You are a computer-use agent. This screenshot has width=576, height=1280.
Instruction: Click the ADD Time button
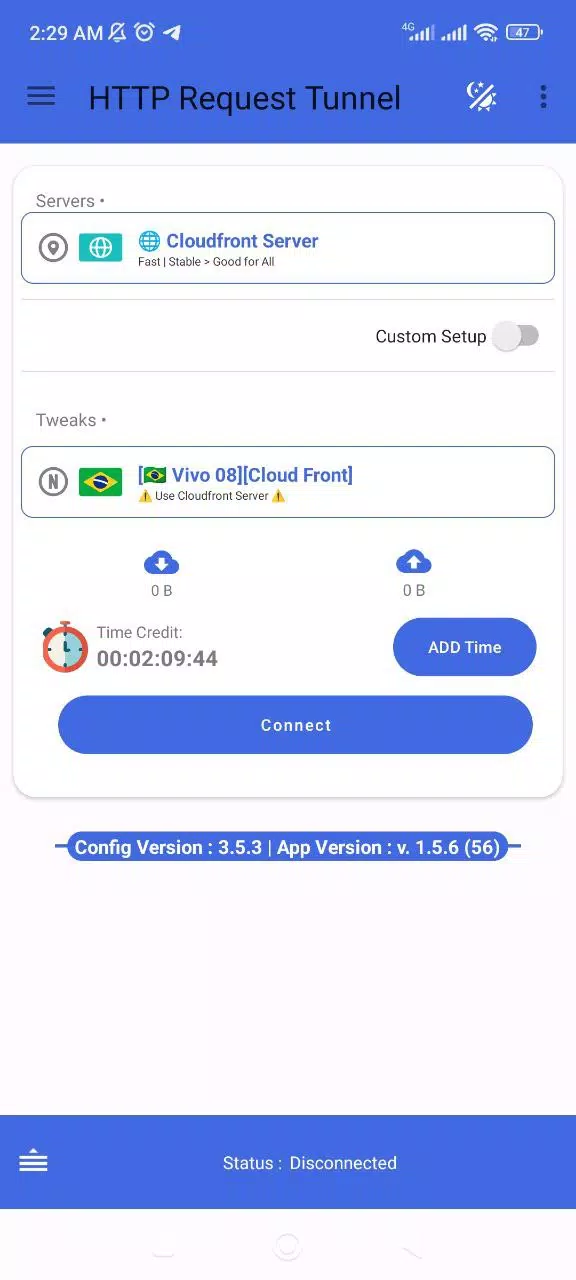pos(465,647)
